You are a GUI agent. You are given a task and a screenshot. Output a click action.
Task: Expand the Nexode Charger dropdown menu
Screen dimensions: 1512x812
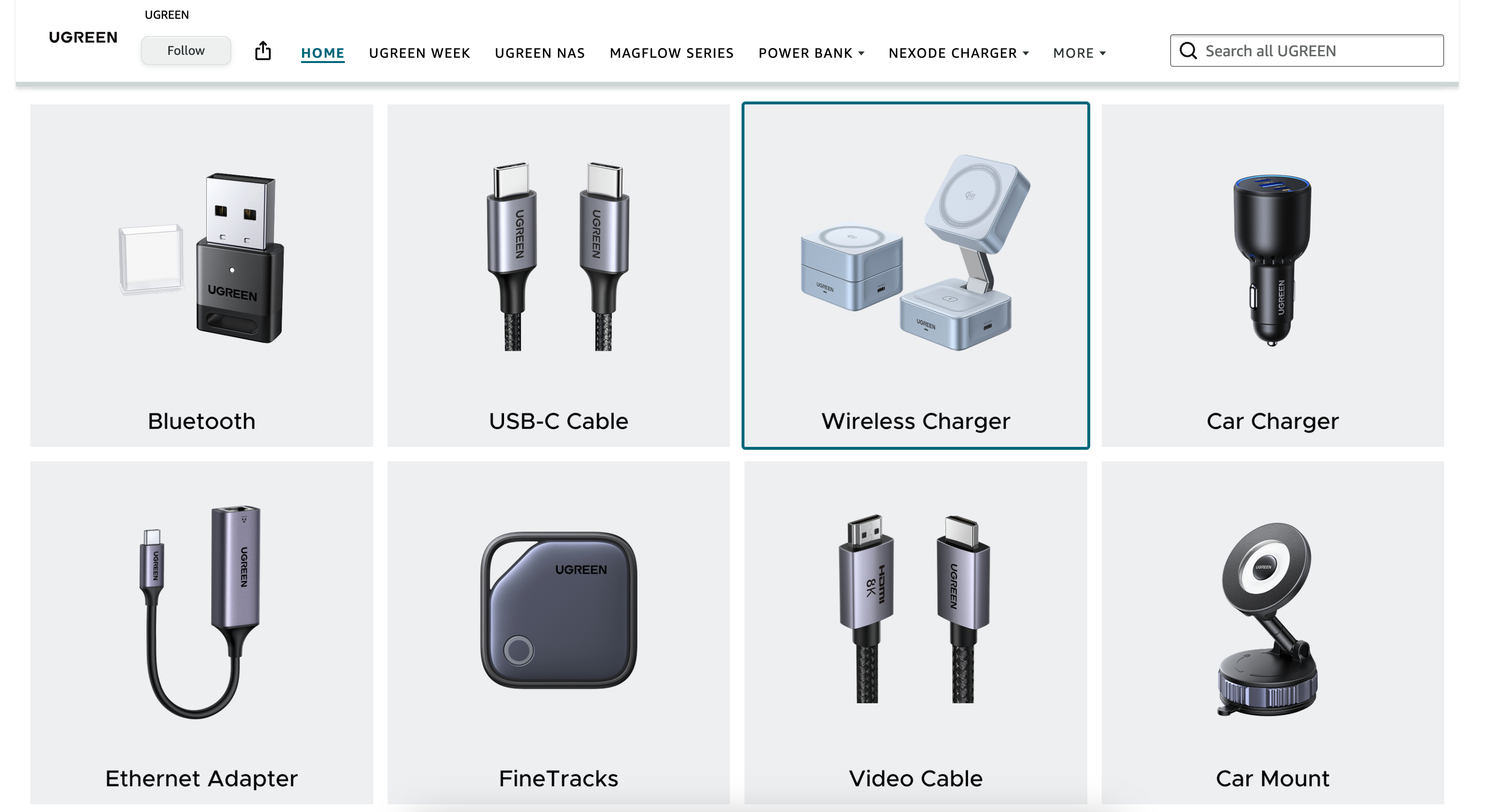(x=958, y=53)
